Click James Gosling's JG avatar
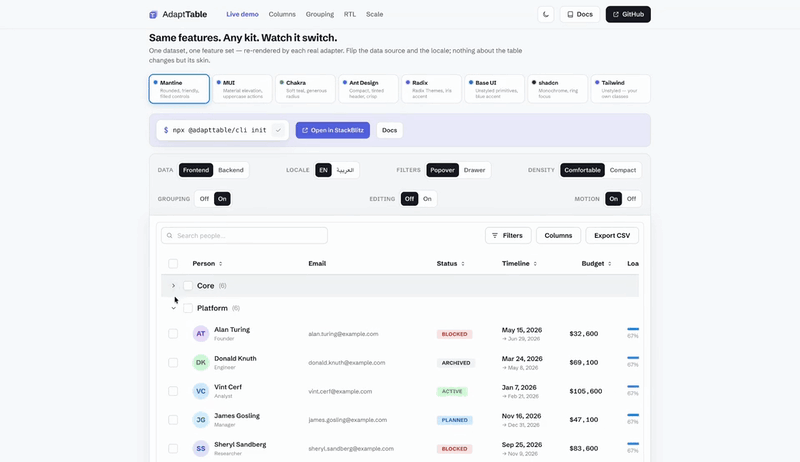Image resolution: width=800 pixels, height=462 pixels. click(201, 420)
